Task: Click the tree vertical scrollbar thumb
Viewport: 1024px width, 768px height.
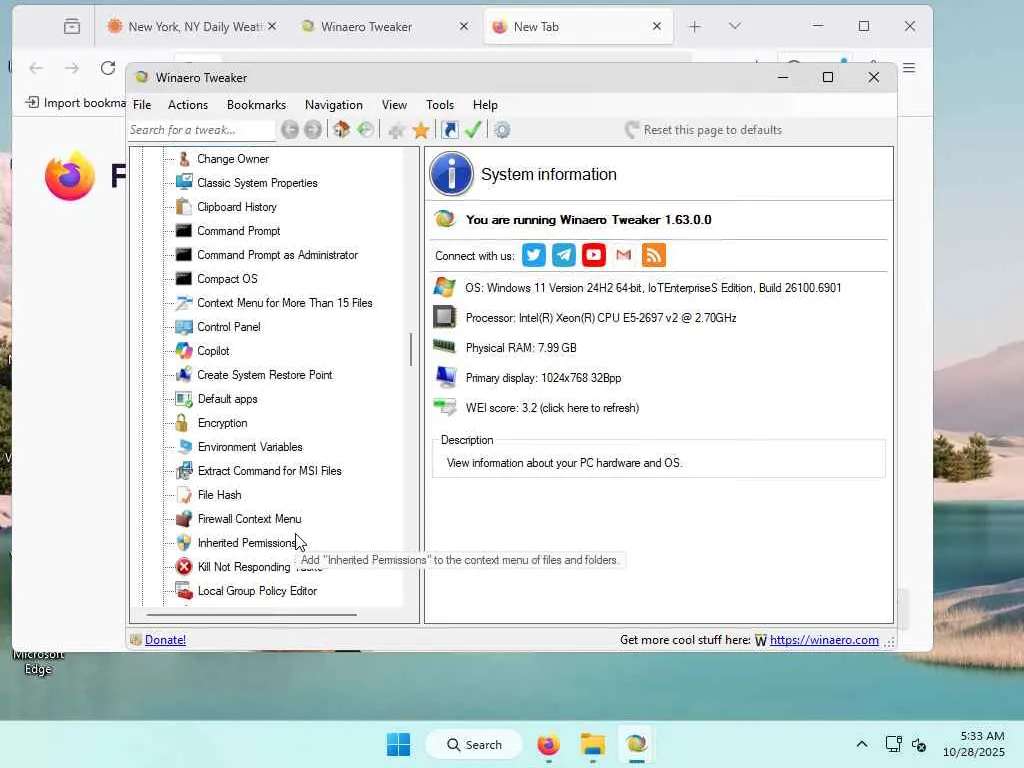Action: click(x=411, y=349)
